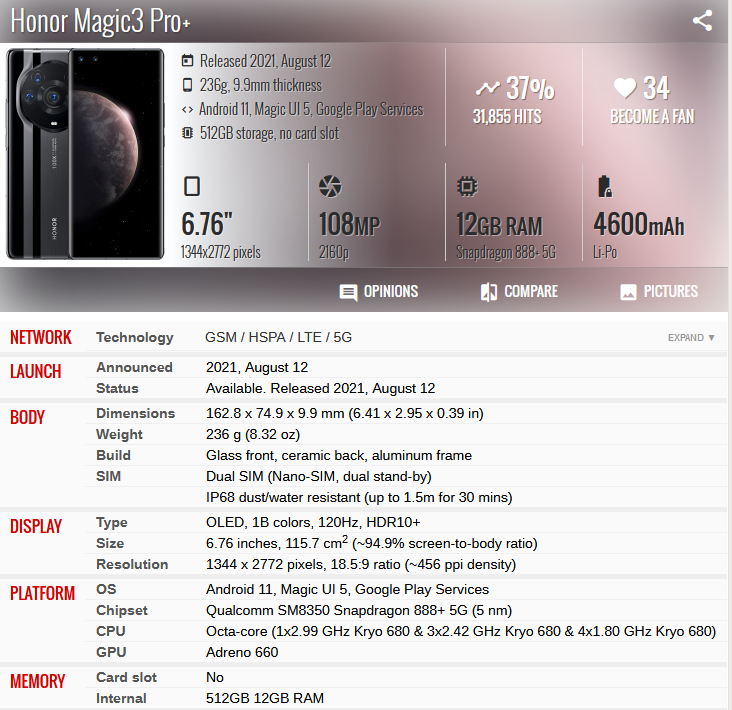Expand the Network section details
732x710 pixels.
coord(691,338)
